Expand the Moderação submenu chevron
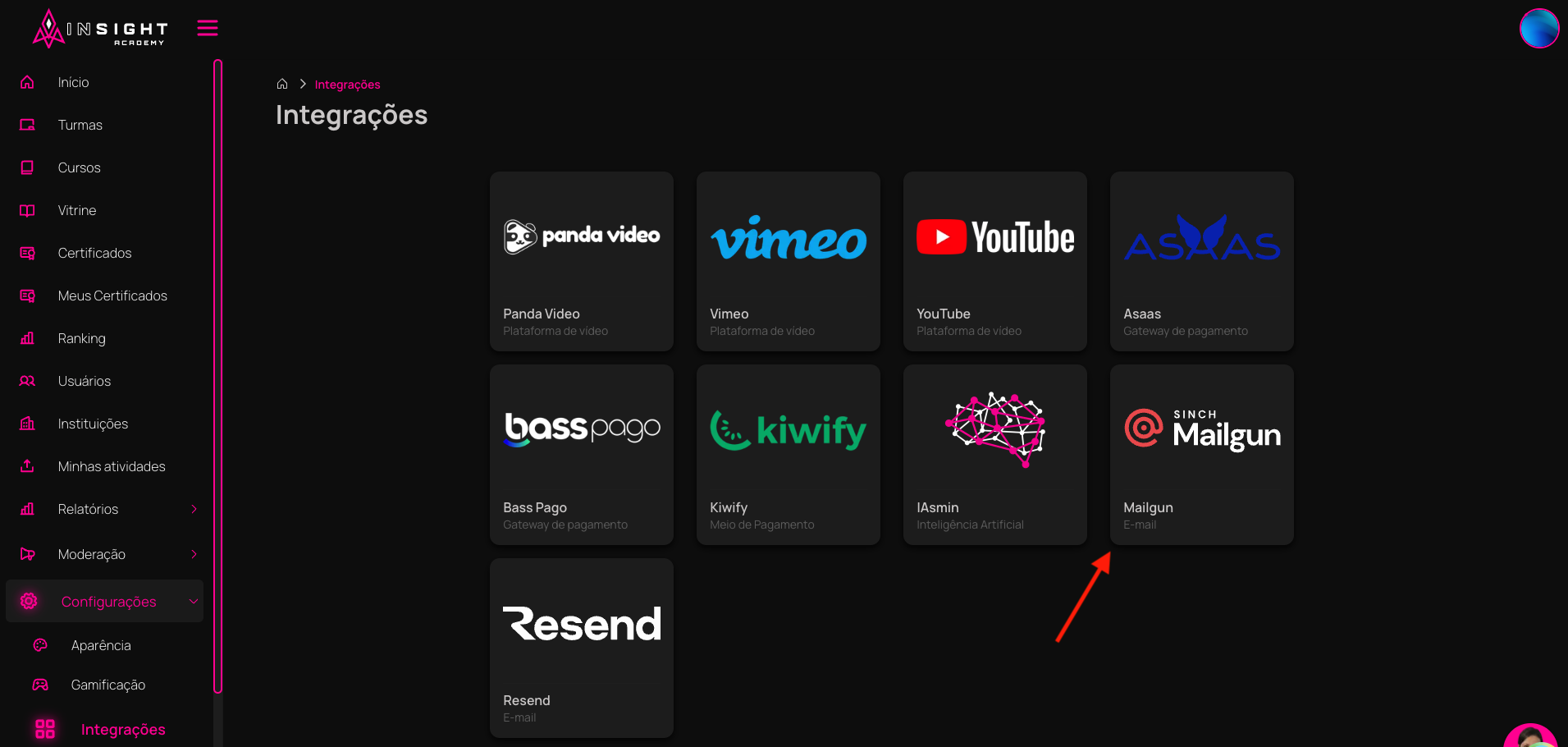This screenshot has width=1568, height=747. (x=194, y=554)
